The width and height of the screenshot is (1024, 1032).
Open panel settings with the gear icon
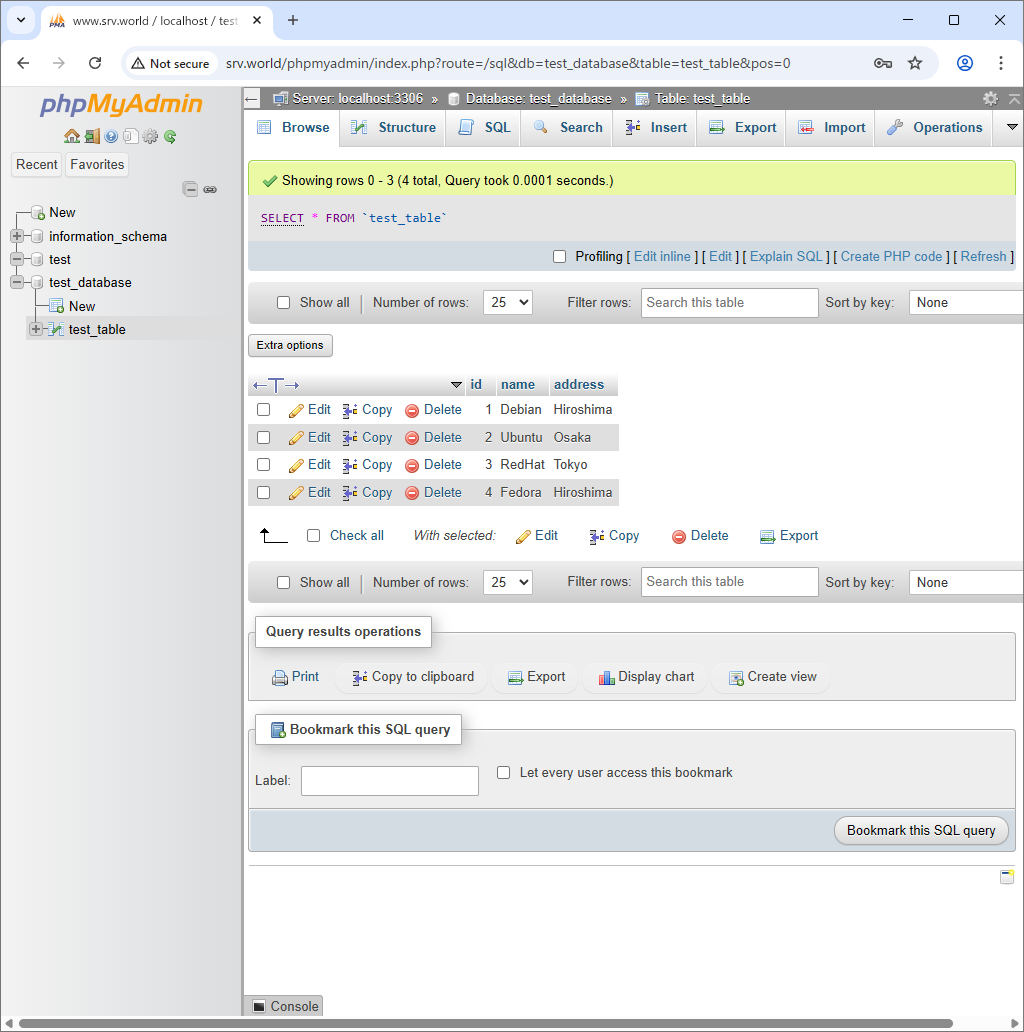point(150,136)
